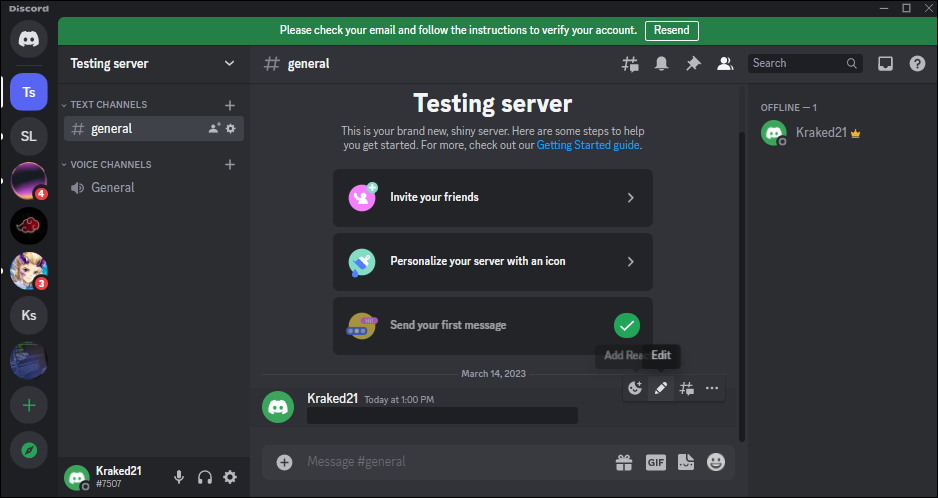The image size is (938, 498).
Task: Toggle the member list visibility
Action: pyautogui.click(x=725, y=64)
